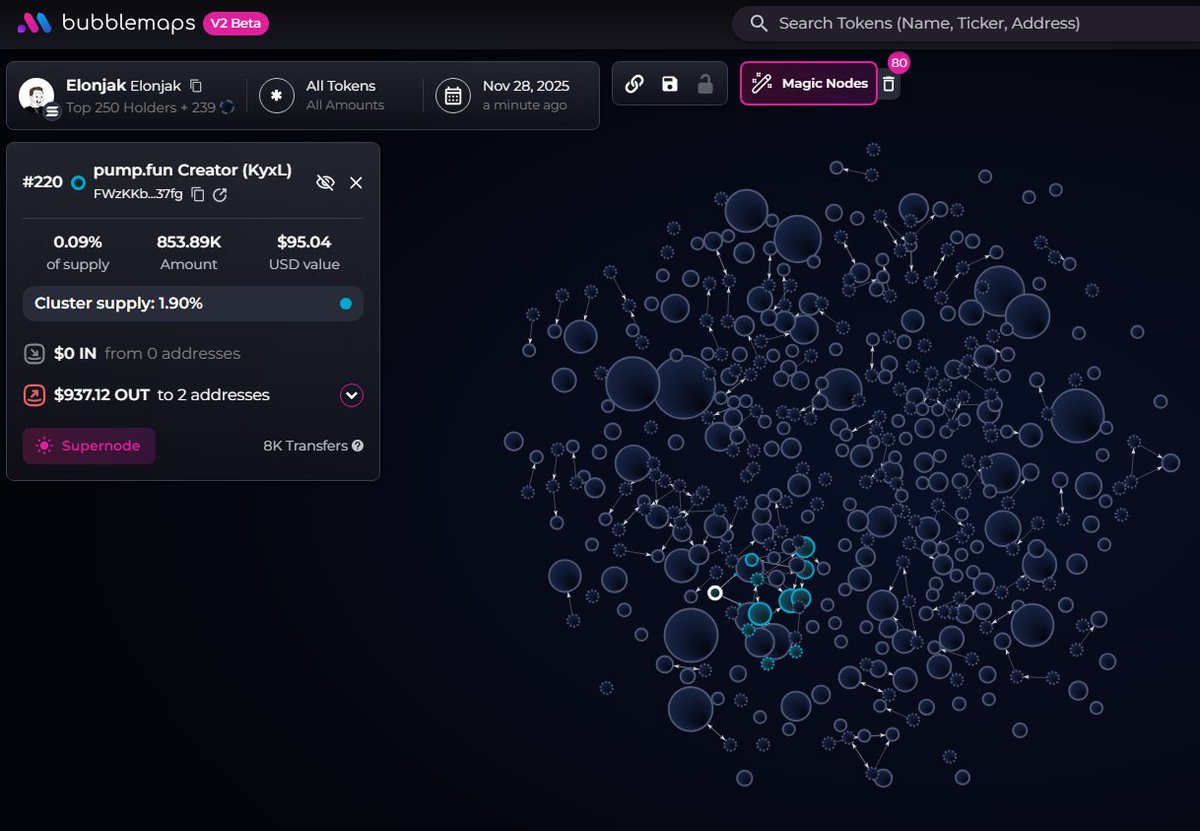Click the 853.89K Amount value

189,242
